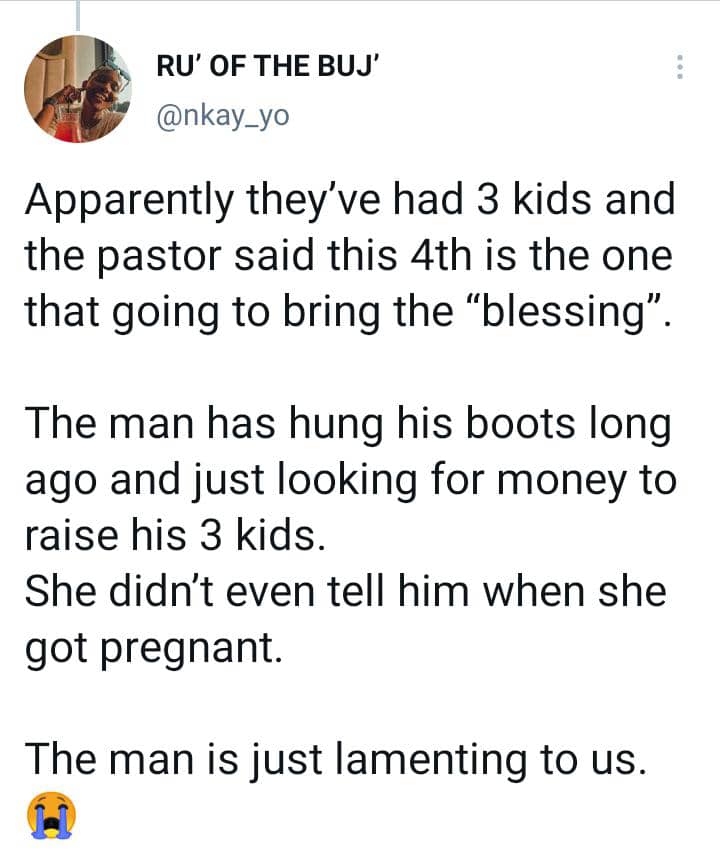The image size is (720, 853).
Task: Tap the line "Apparently they've had 3 kids and"
Action: pos(349,202)
